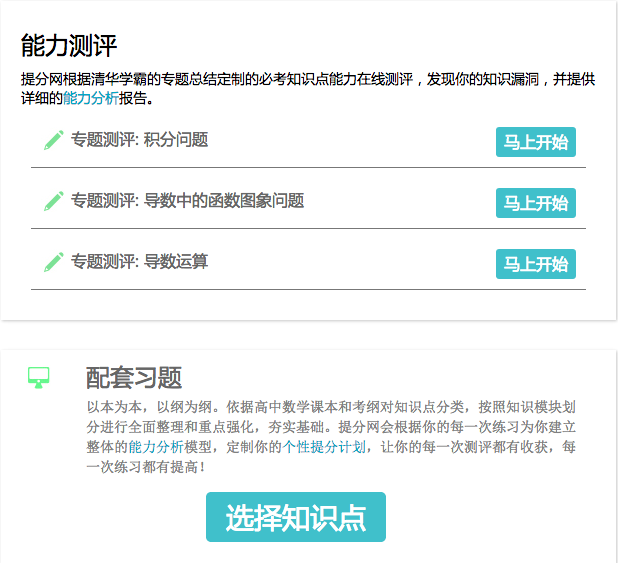Click the large 选择知识点 button
This screenshot has height=563, width=618.
(296, 518)
